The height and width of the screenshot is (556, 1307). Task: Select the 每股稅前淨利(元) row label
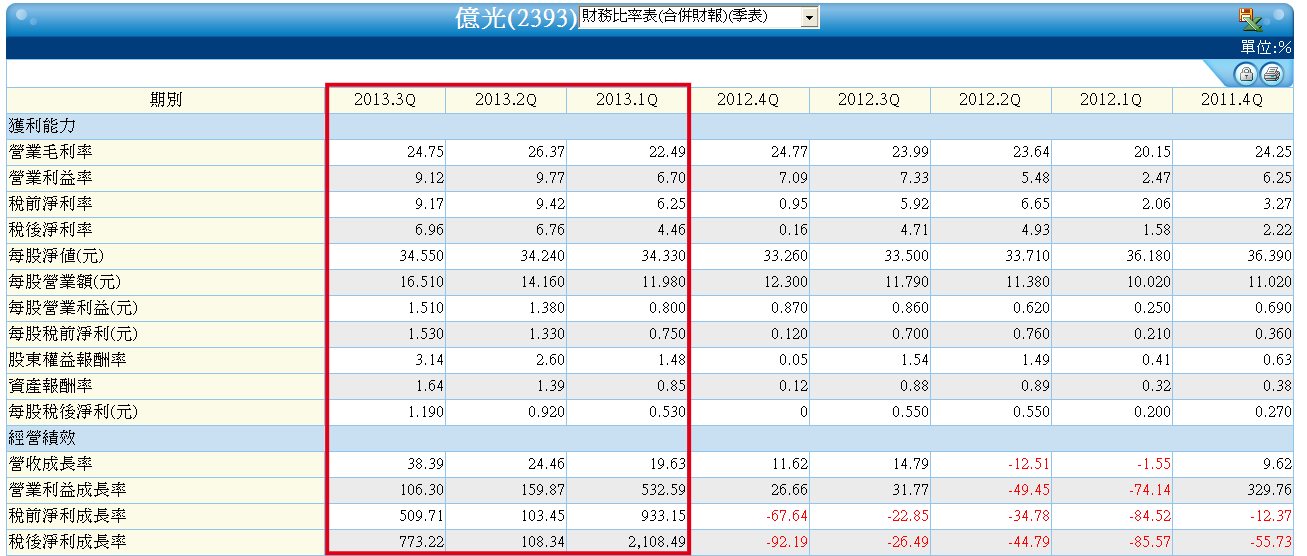(x=72, y=334)
